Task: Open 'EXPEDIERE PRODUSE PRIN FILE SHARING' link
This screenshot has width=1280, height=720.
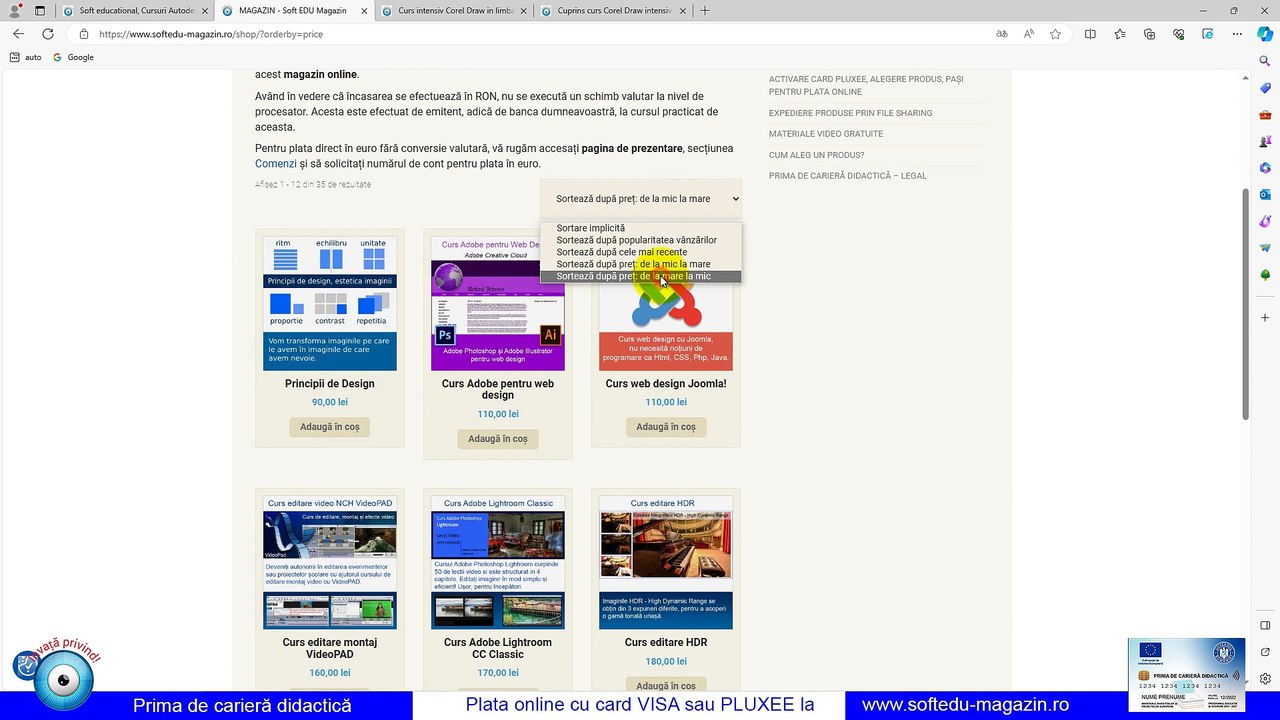Action: coord(850,113)
